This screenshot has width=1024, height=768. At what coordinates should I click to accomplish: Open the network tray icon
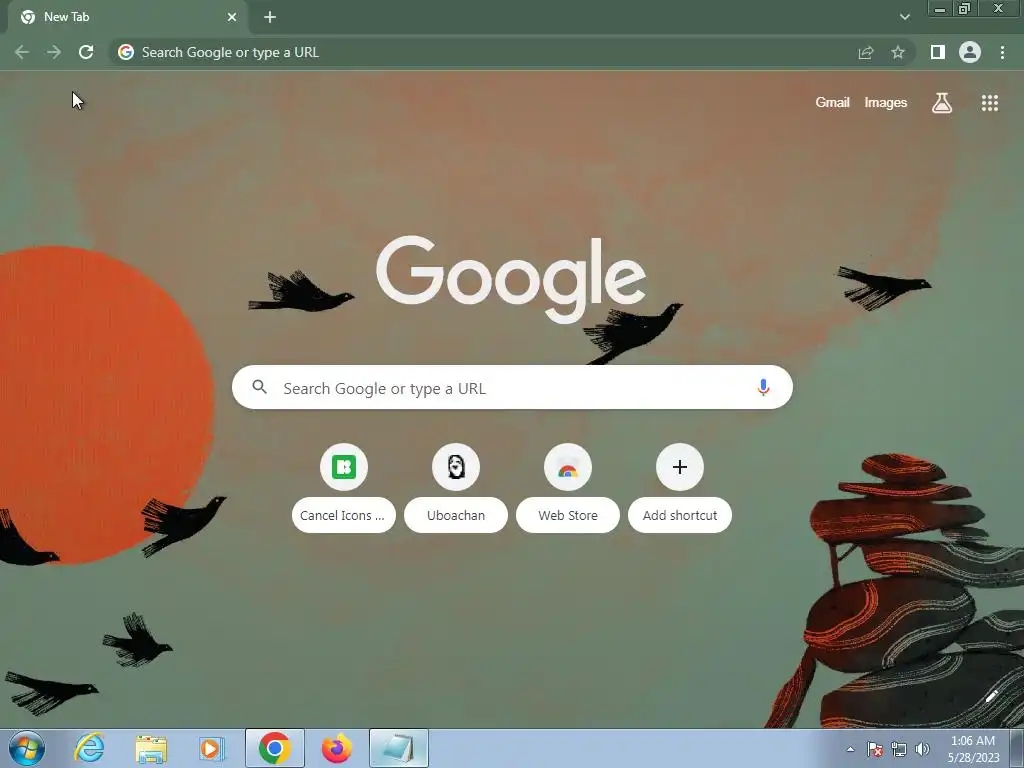pyautogui.click(x=899, y=749)
